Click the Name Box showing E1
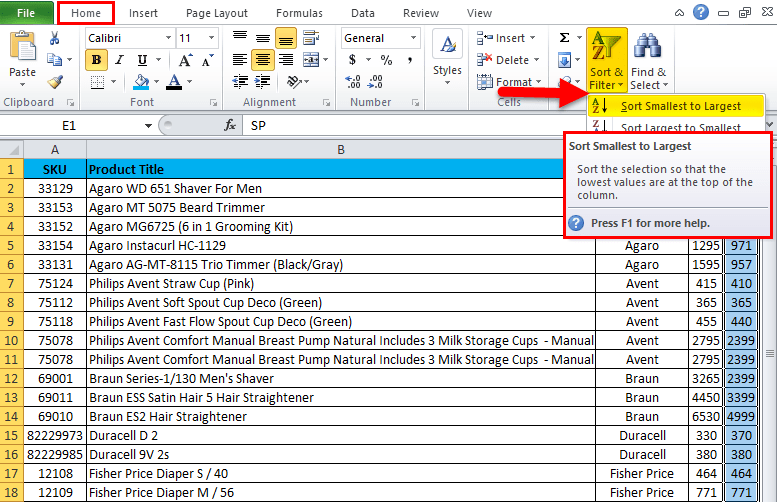The width and height of the screenshot is (777, 502). [x=69, y=126]
